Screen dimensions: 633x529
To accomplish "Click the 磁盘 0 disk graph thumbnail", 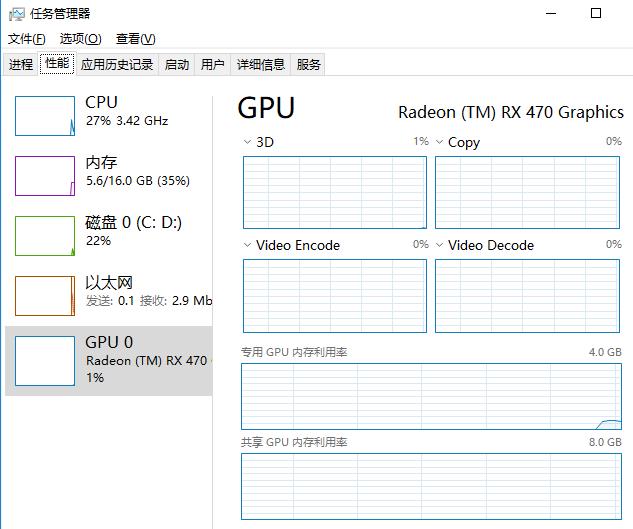I will point(45,236).
